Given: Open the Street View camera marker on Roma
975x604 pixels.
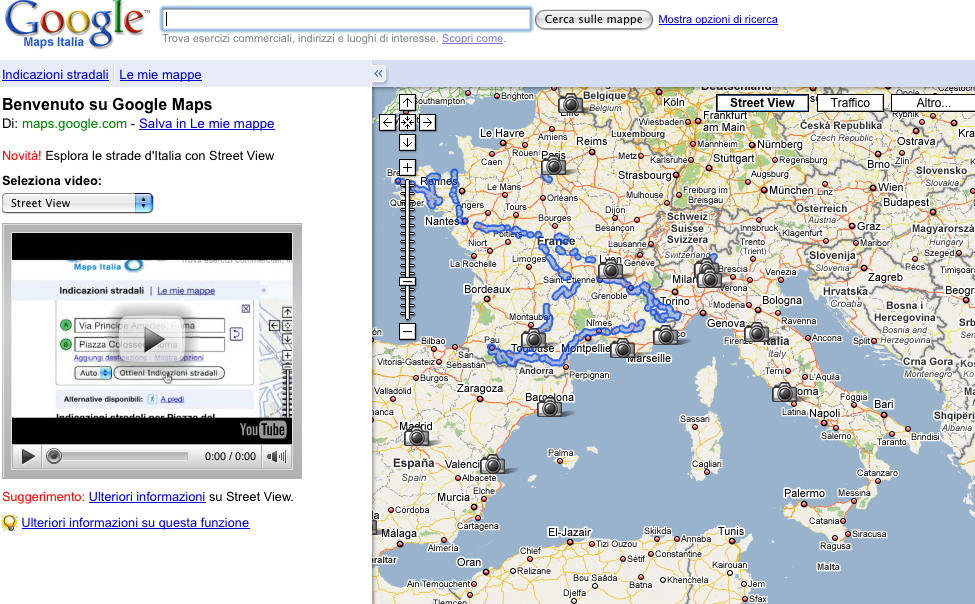Looking at the screenshot, I should pos(784,393).
